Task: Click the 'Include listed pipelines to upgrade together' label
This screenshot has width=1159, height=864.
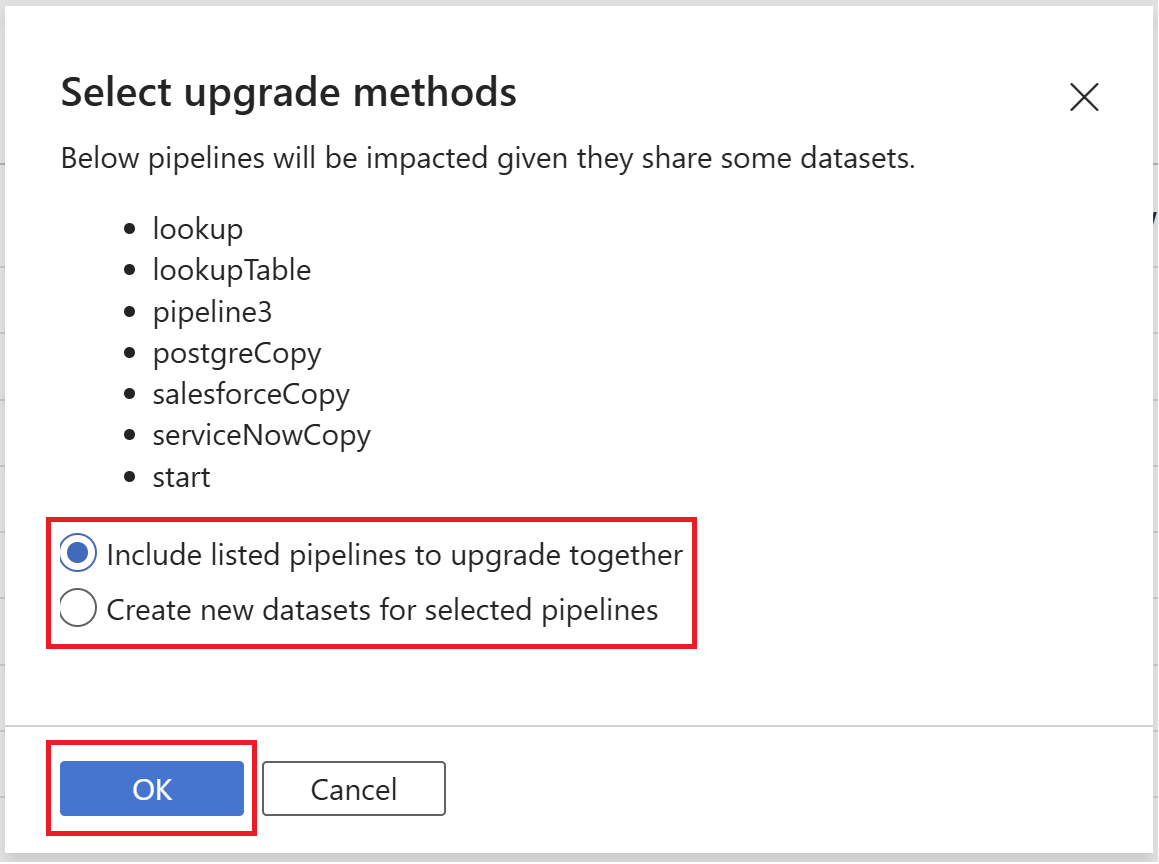Action: tap(394, 554)
